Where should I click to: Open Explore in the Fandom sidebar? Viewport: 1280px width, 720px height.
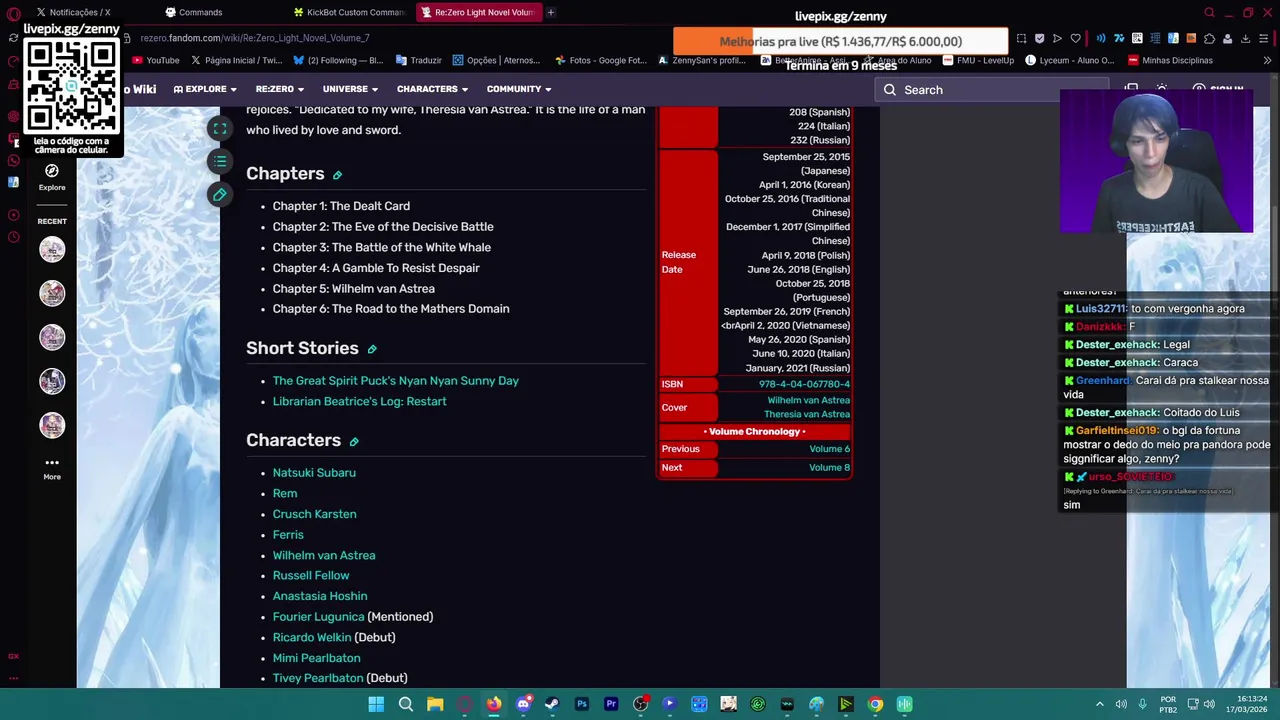click(52, 177)
